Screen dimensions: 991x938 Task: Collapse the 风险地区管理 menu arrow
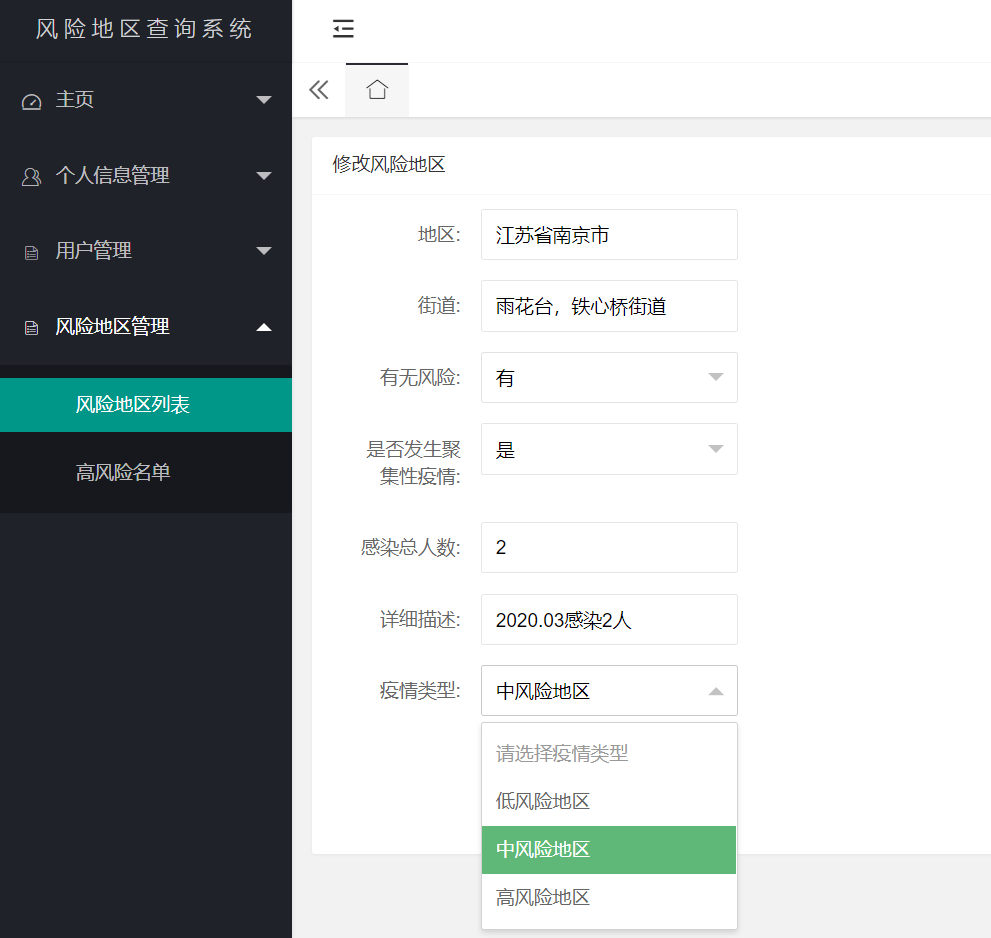pyautogui.click(x=264, y=327)
